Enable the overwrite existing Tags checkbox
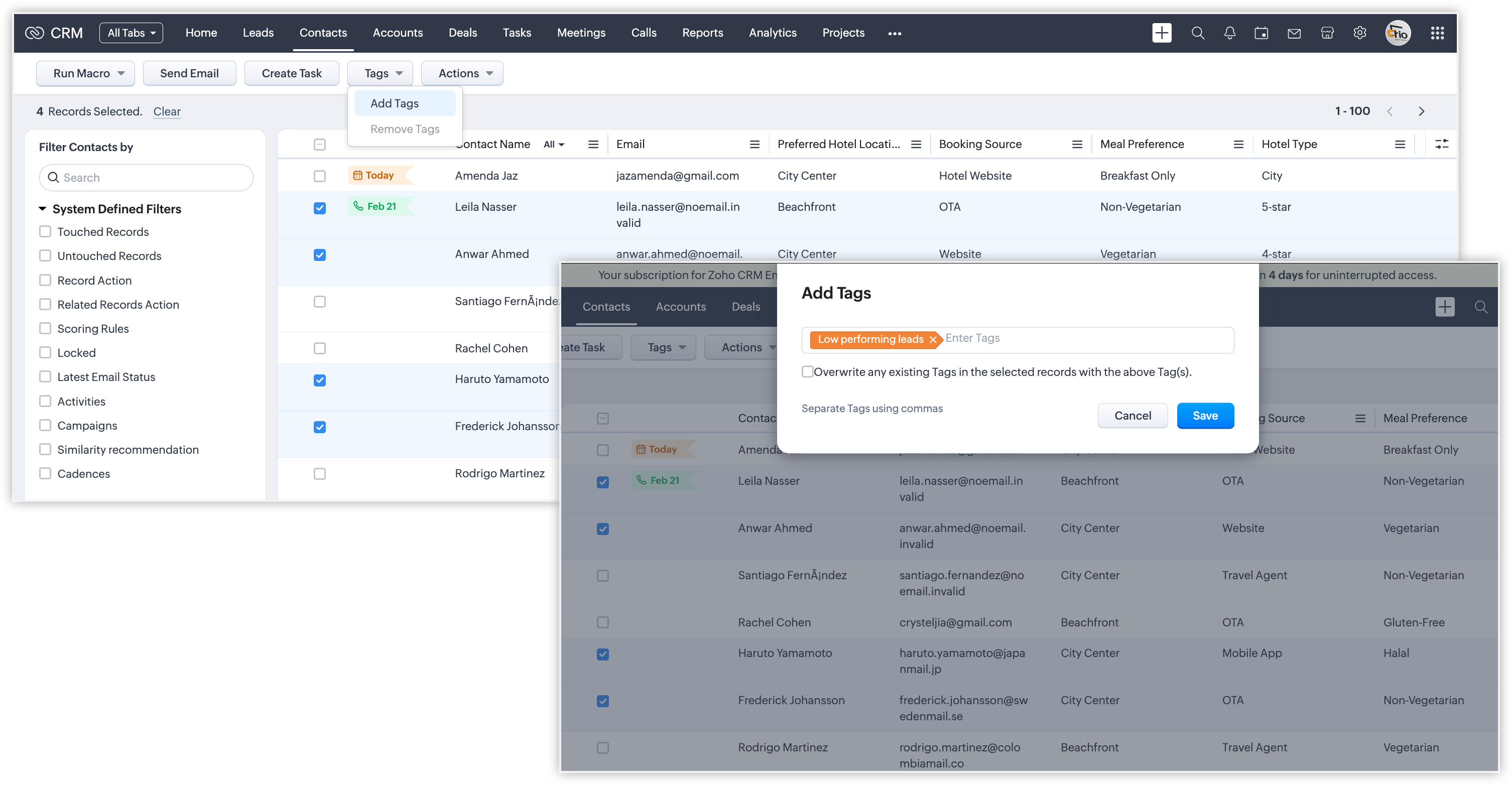1512x786 pixels. click(x=808, y=371)
